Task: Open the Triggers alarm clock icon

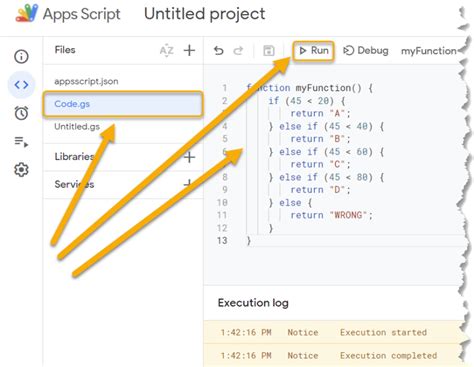Action: [21, 113]
